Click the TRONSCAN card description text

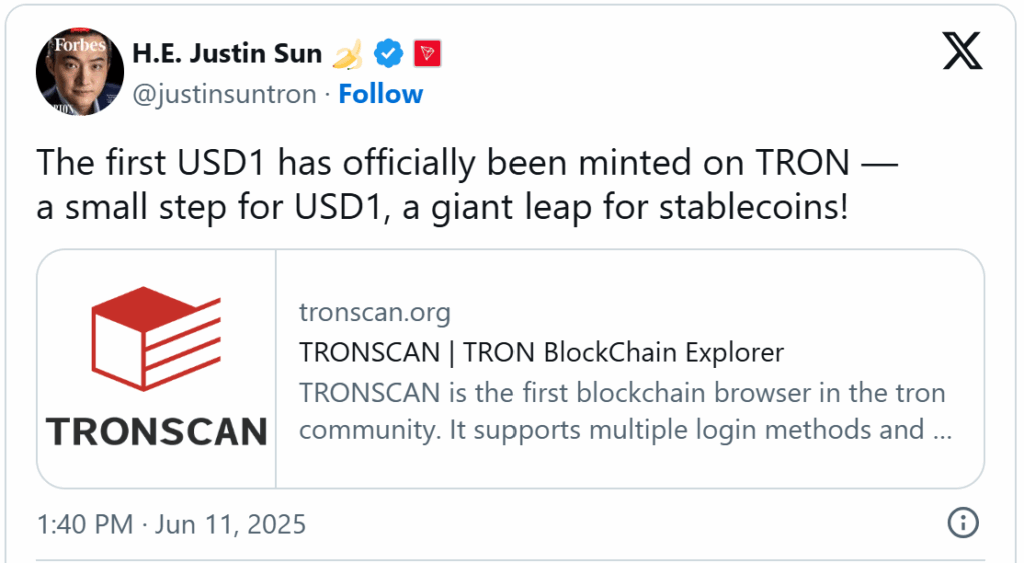tap(624, 411)
